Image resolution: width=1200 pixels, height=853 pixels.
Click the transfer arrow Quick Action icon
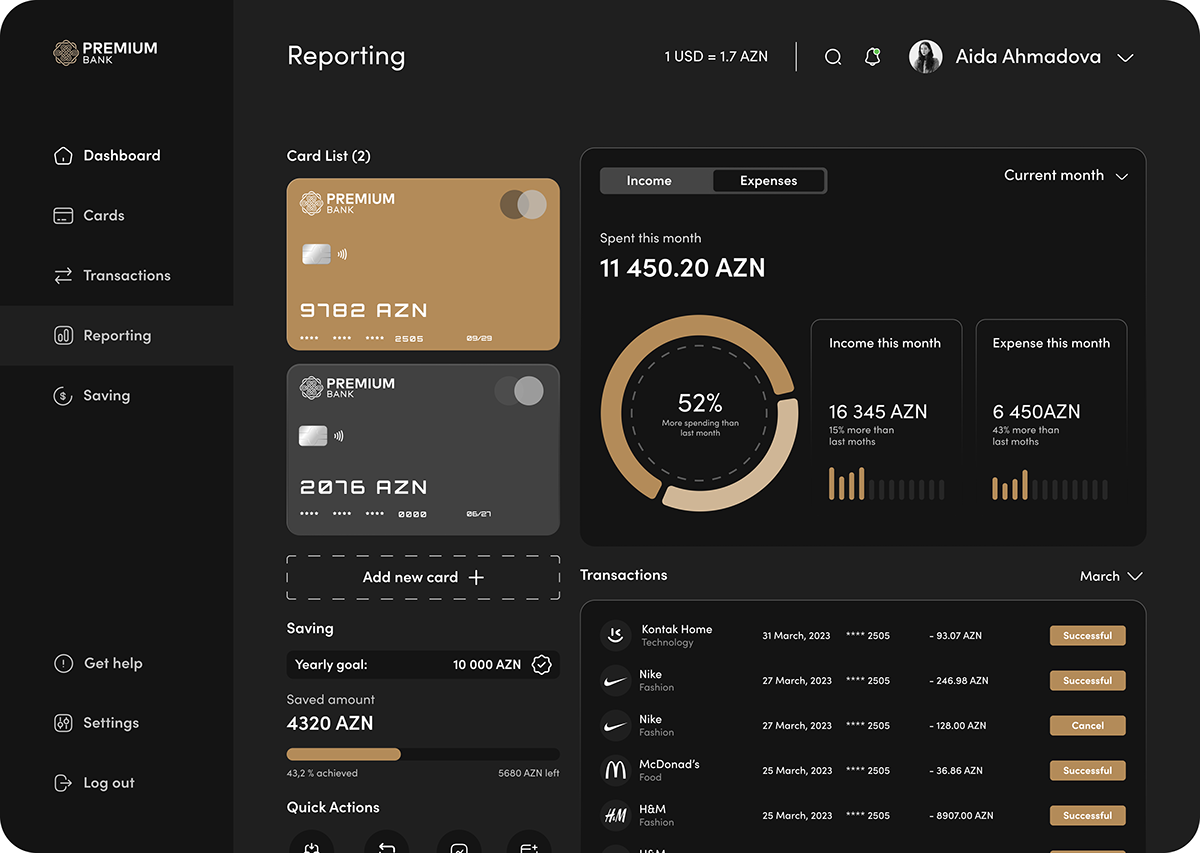(x=386, y=845)
